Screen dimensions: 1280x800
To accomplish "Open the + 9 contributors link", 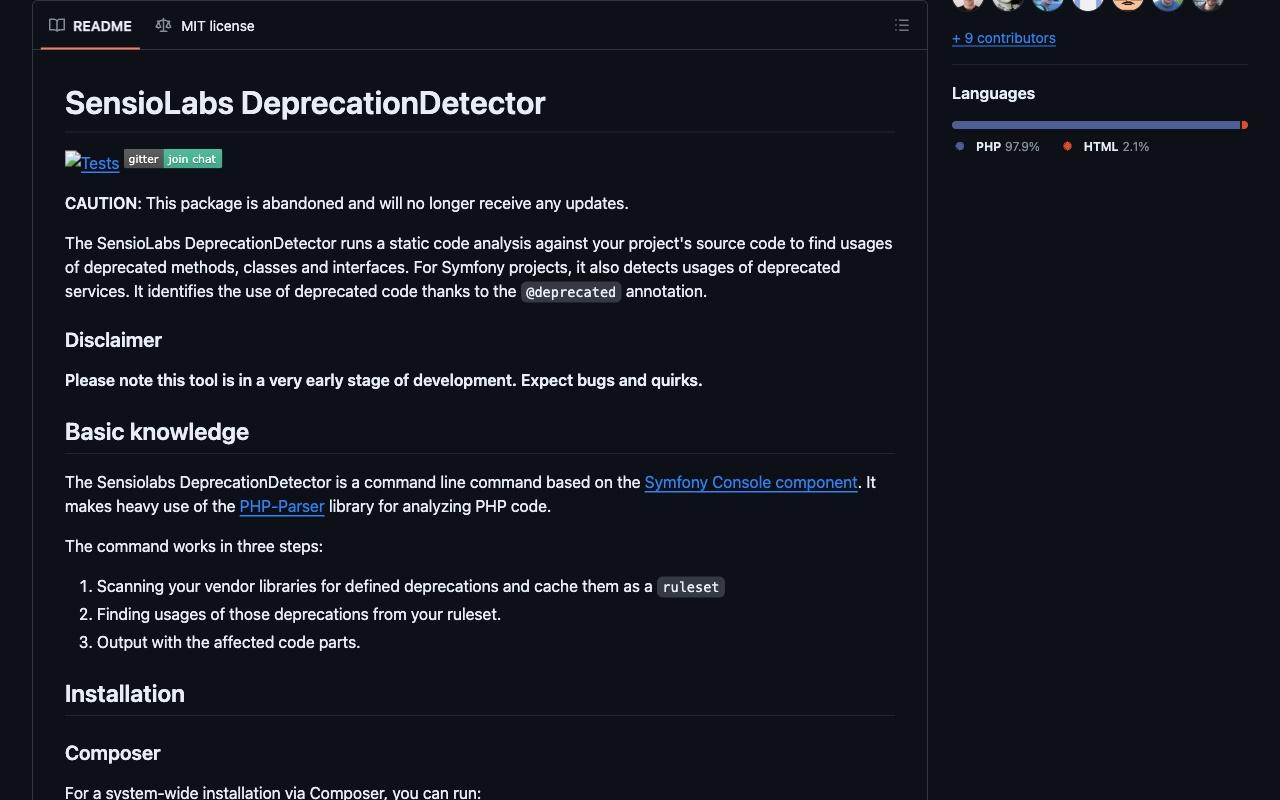I will (x=1004, y=38).
